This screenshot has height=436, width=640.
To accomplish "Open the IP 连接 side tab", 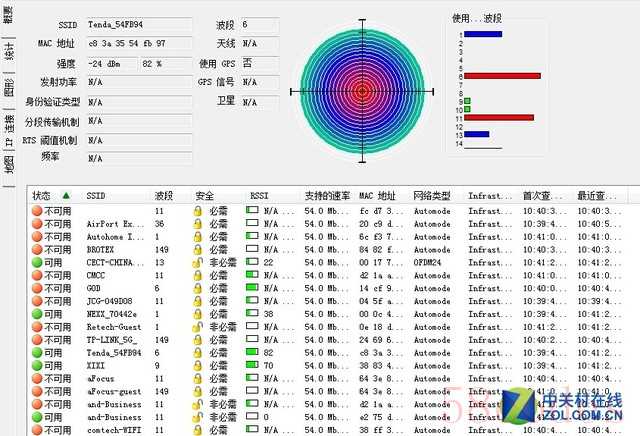I will point(8,130).
